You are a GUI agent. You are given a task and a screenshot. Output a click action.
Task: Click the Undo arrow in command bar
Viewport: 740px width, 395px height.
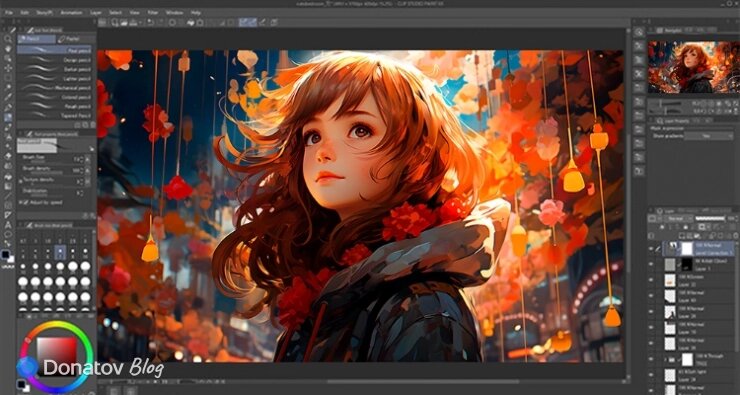pyautogui.click(x=150, y=22)
